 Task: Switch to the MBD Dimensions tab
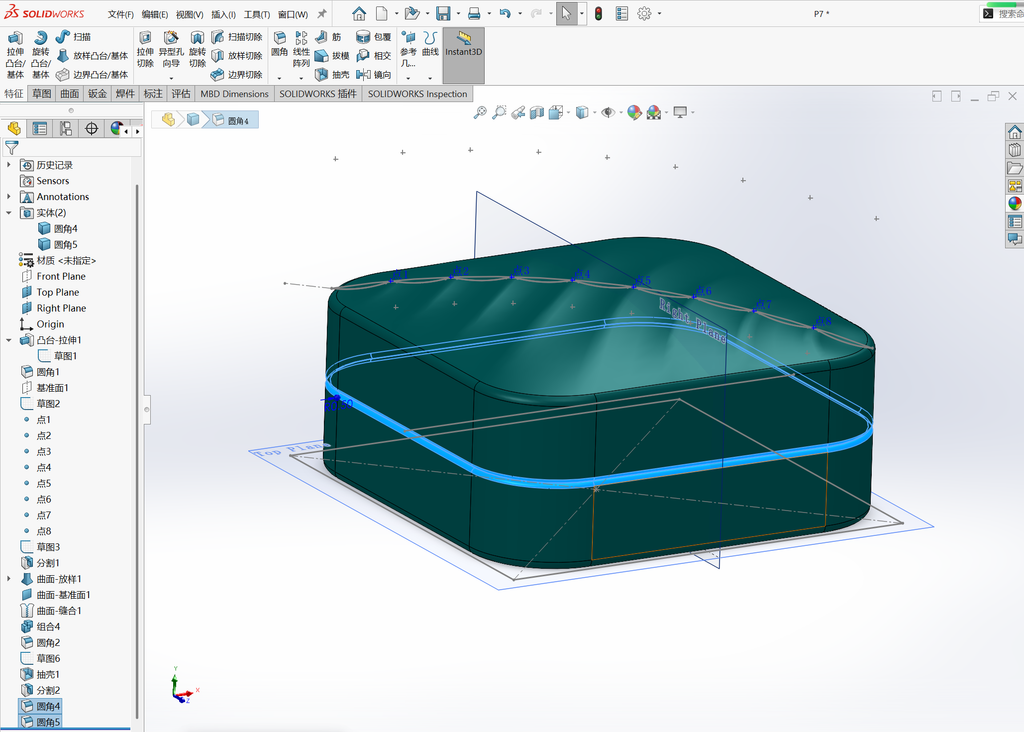234,93
